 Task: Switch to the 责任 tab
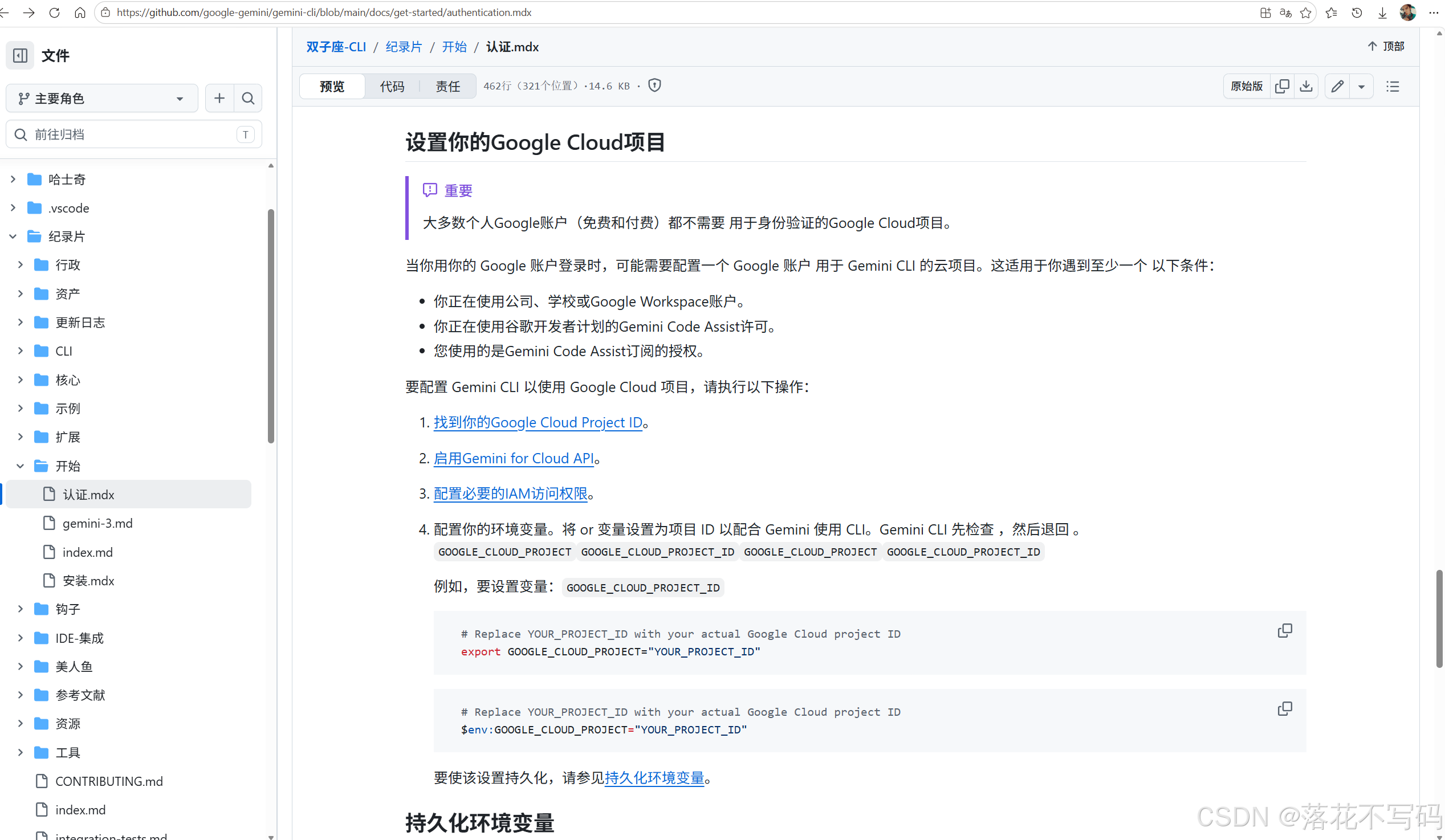click(x=447, y=86)
